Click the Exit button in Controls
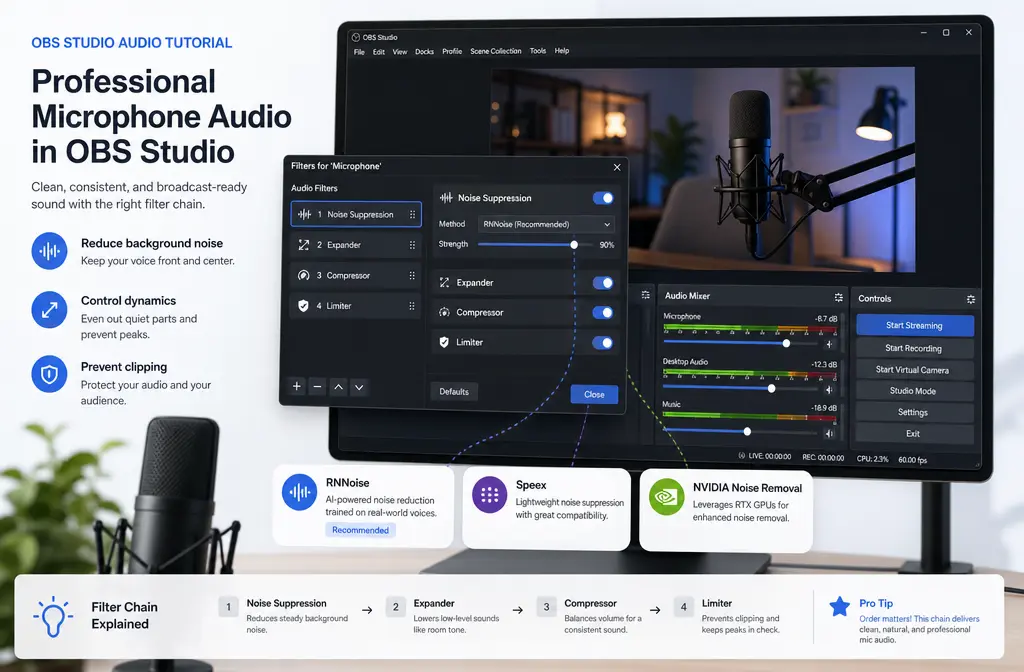This screenshot has height=672, width=1024. click(x=914, y=434)
